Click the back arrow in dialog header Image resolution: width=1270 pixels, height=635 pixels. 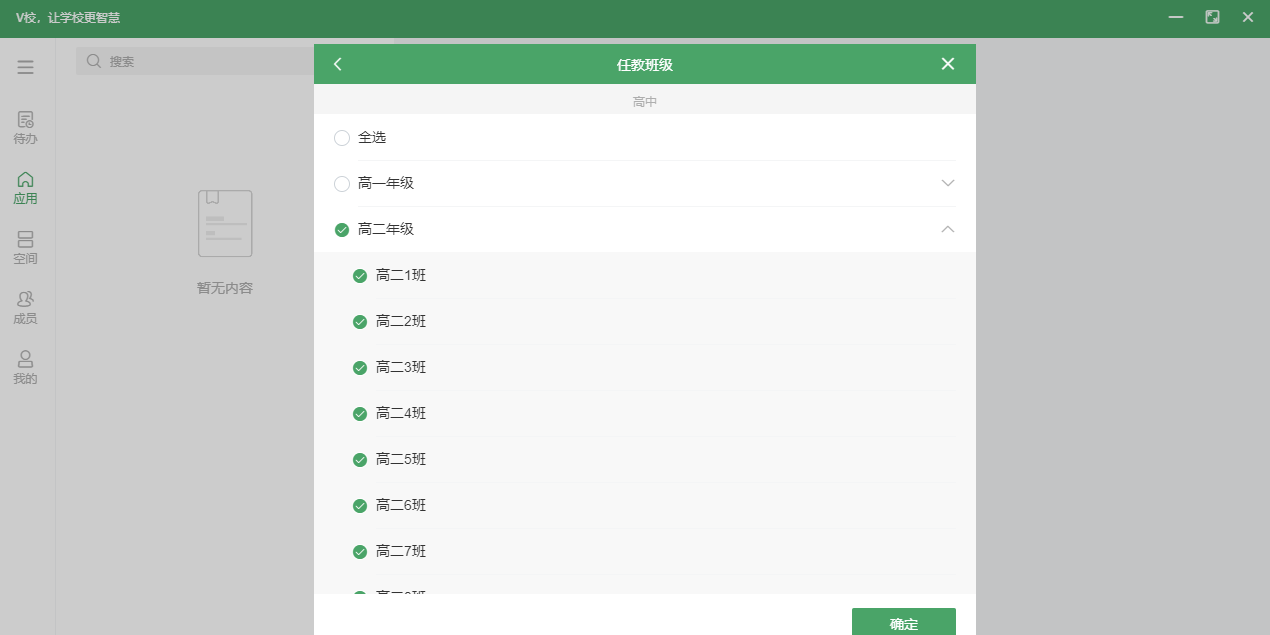(x=338, y=63)
